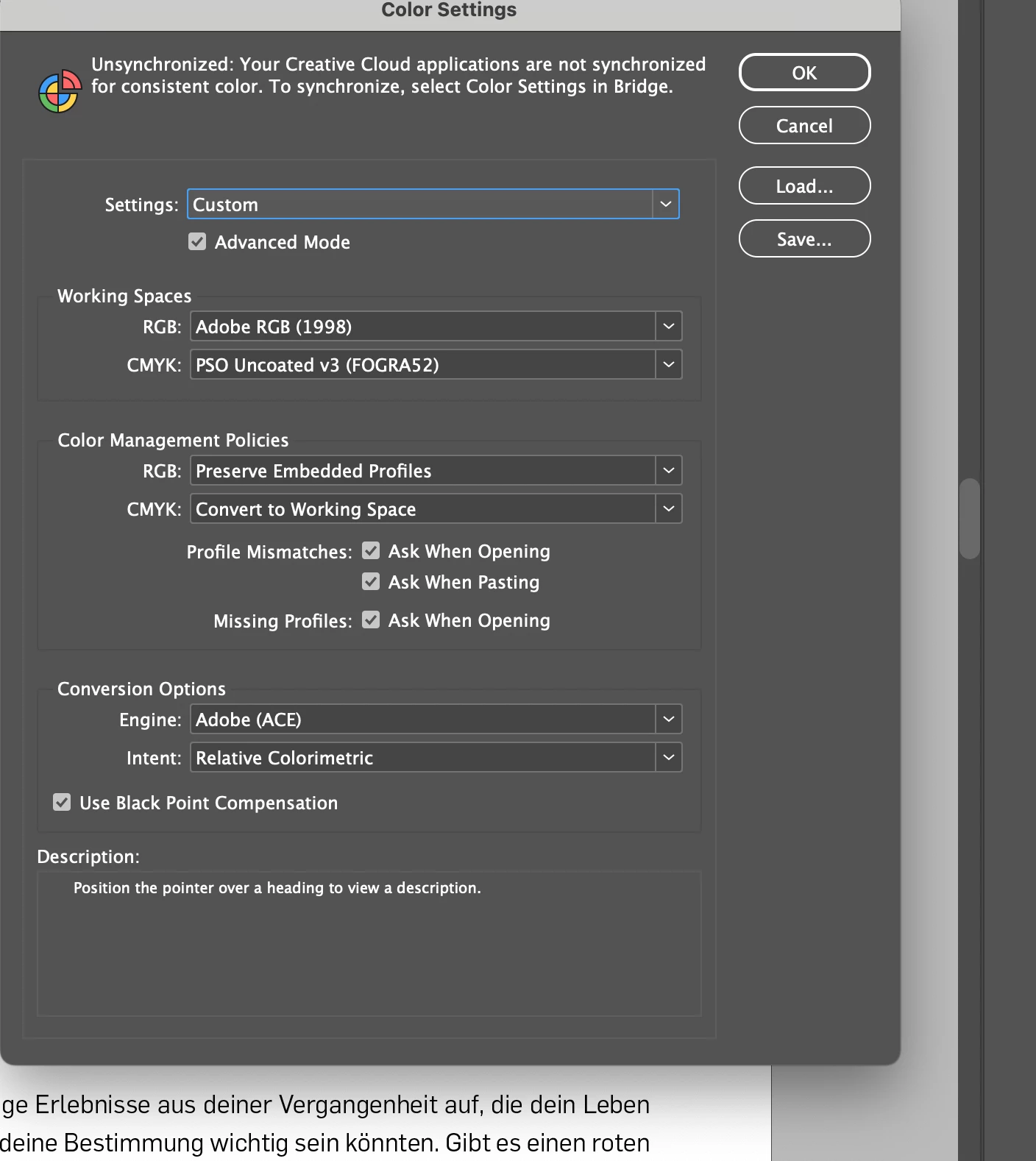Click the Profile Mismatches label

coord(269,552)
